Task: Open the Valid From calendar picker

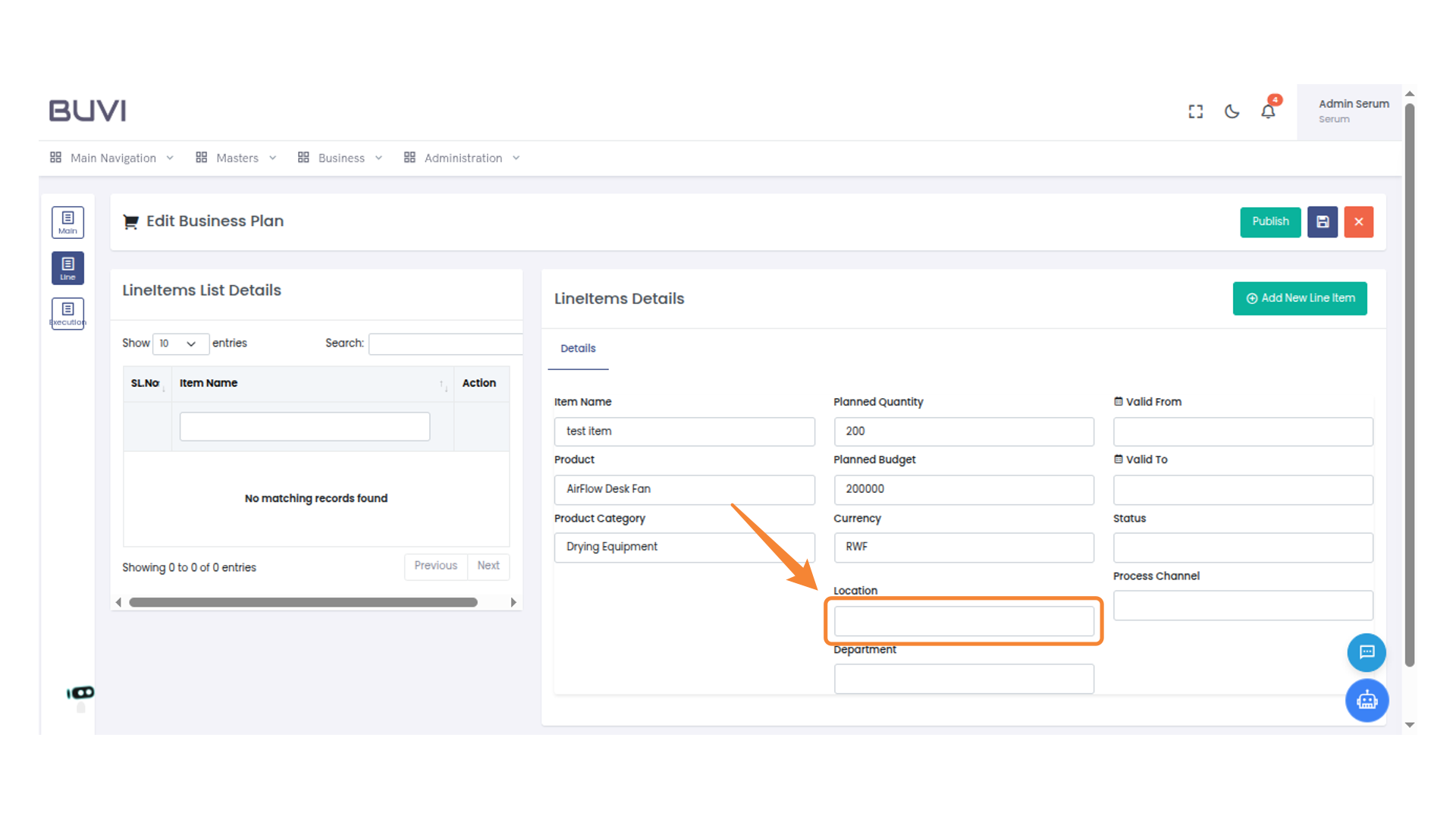Action: point(1118,401)
